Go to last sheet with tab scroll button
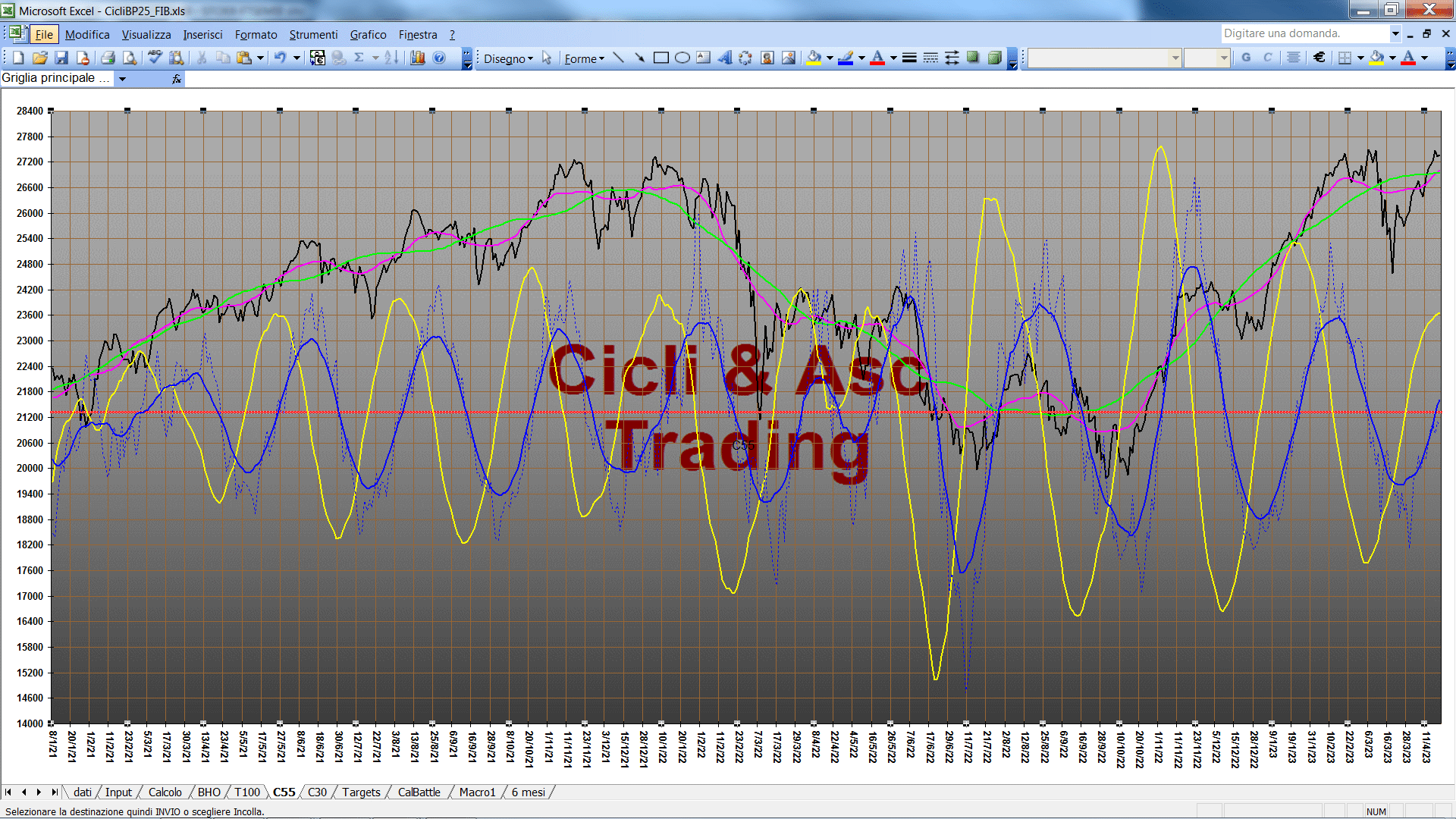The image size is (1456, 819). point(54,792)
